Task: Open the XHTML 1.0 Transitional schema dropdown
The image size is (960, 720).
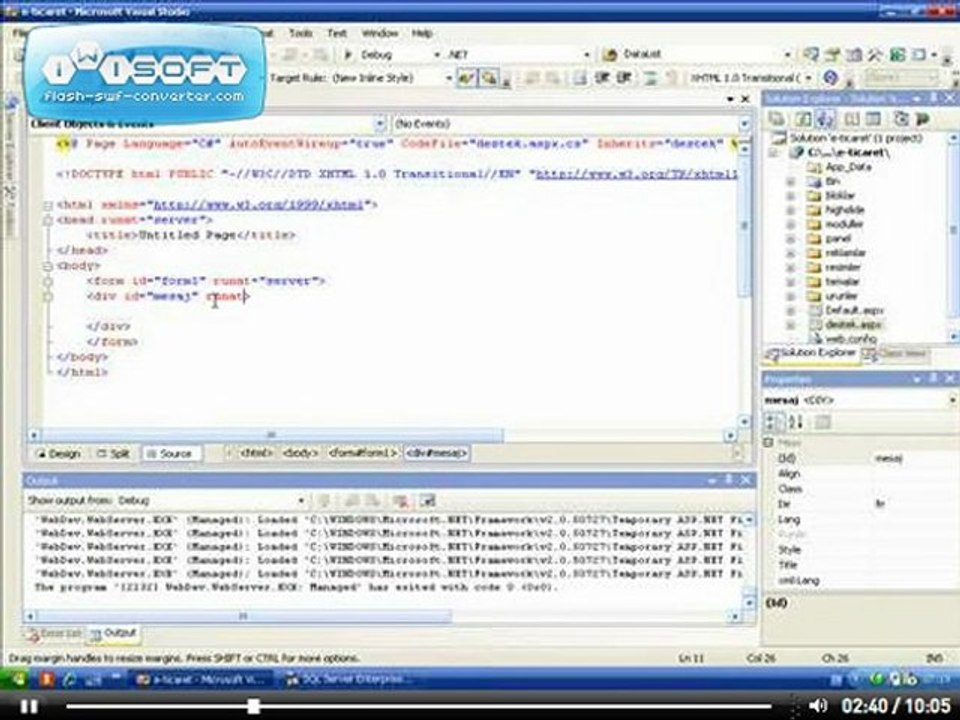Action: [809, 78]
